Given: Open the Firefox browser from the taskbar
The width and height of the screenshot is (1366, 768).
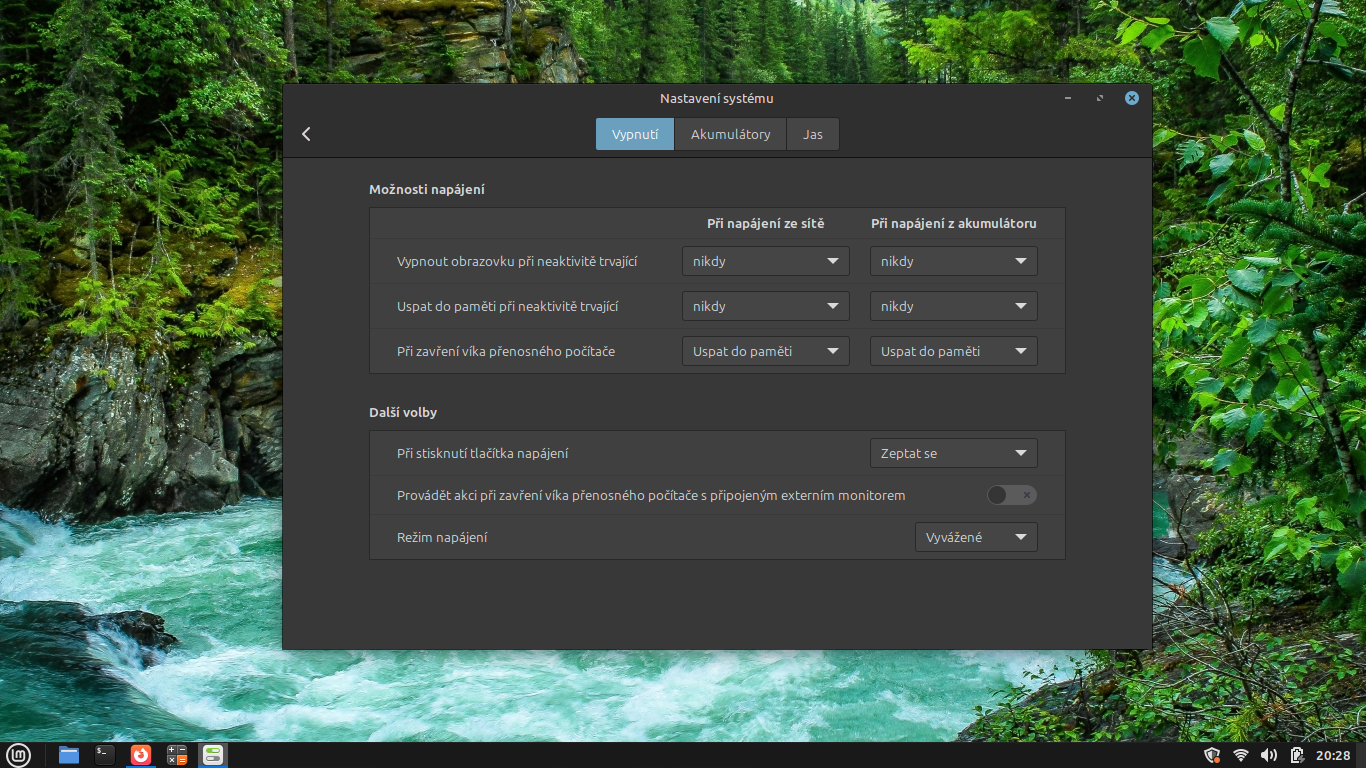Looking at the screenshot, I should pyautogui.click(x=141, y=755).
